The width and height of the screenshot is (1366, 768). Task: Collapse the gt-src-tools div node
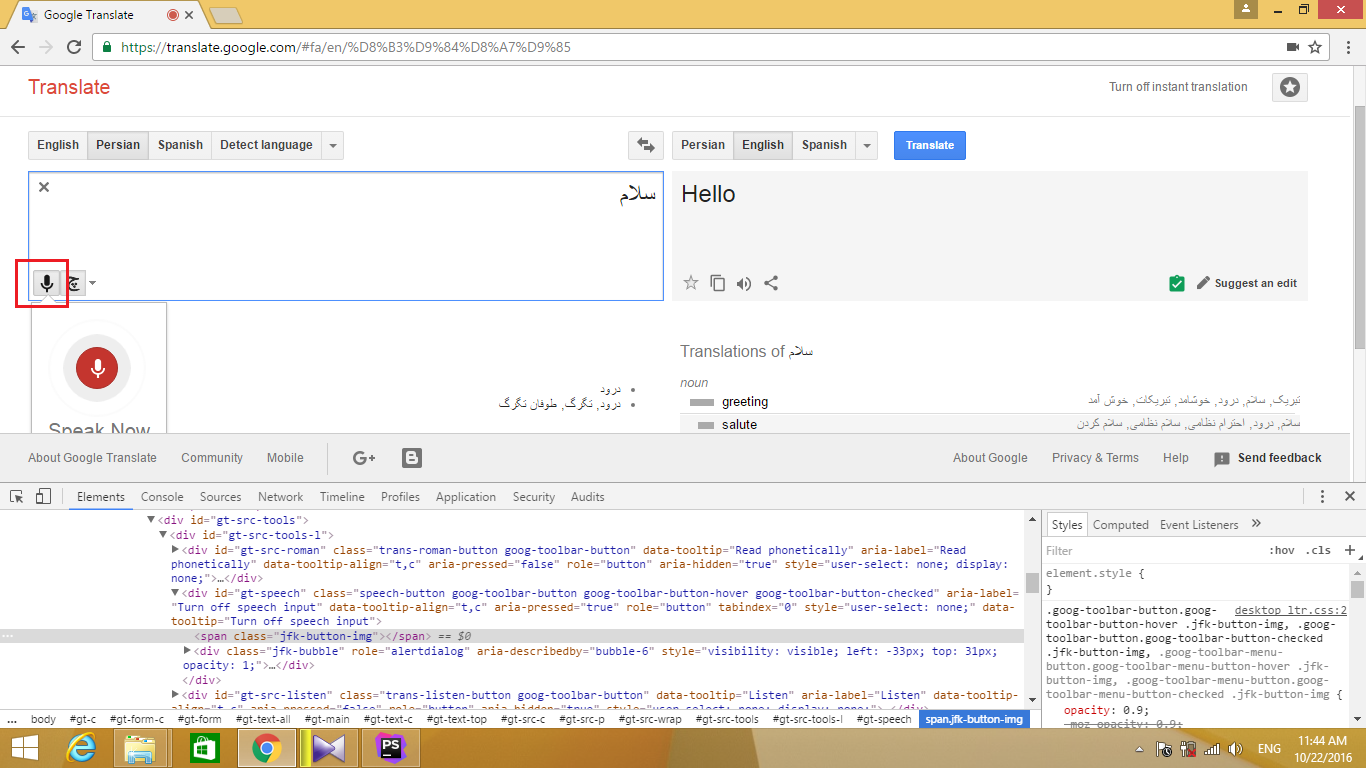(152, 520)
